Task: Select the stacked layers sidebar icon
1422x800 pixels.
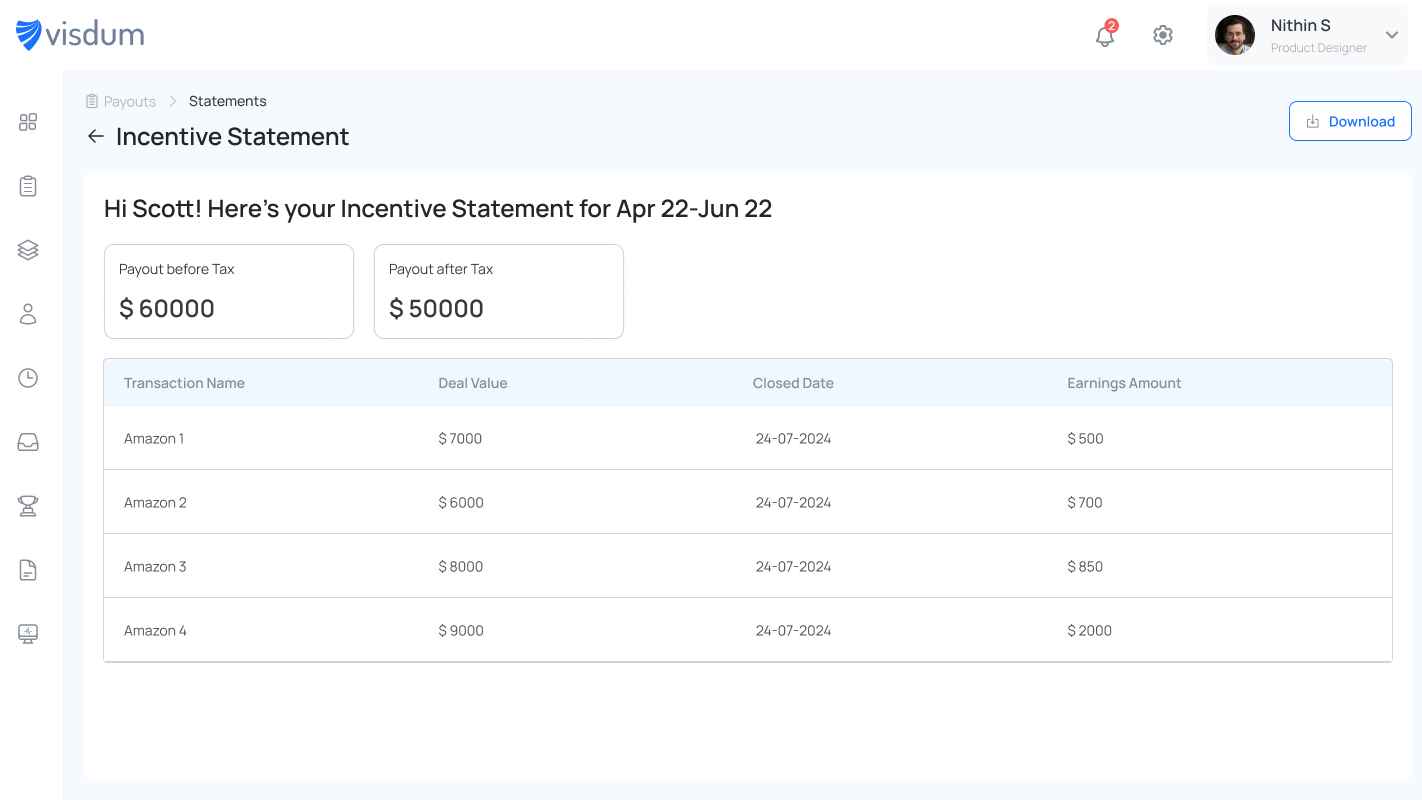Action: click(28, 250)
